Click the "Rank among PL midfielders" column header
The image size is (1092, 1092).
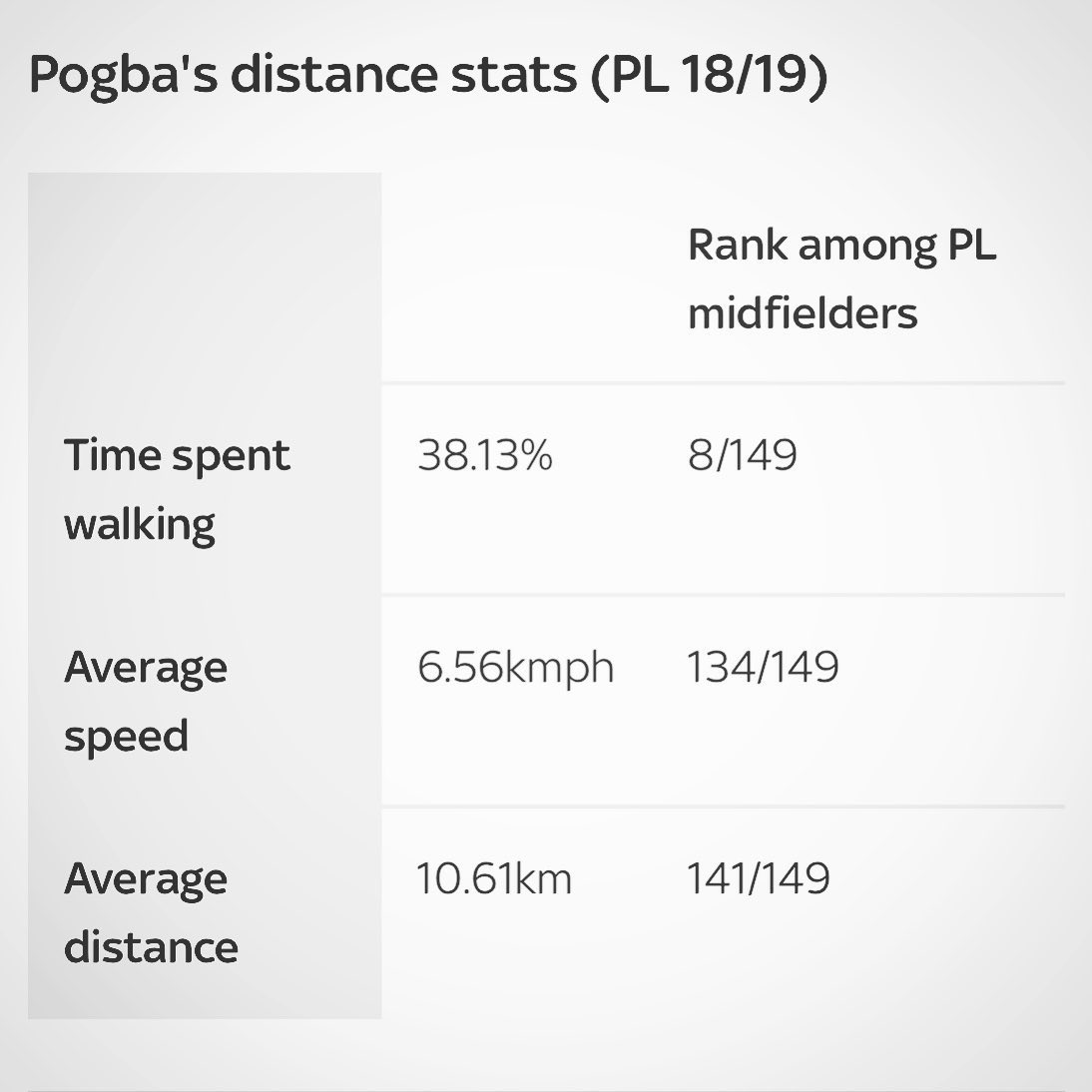(x=842, y=278)
